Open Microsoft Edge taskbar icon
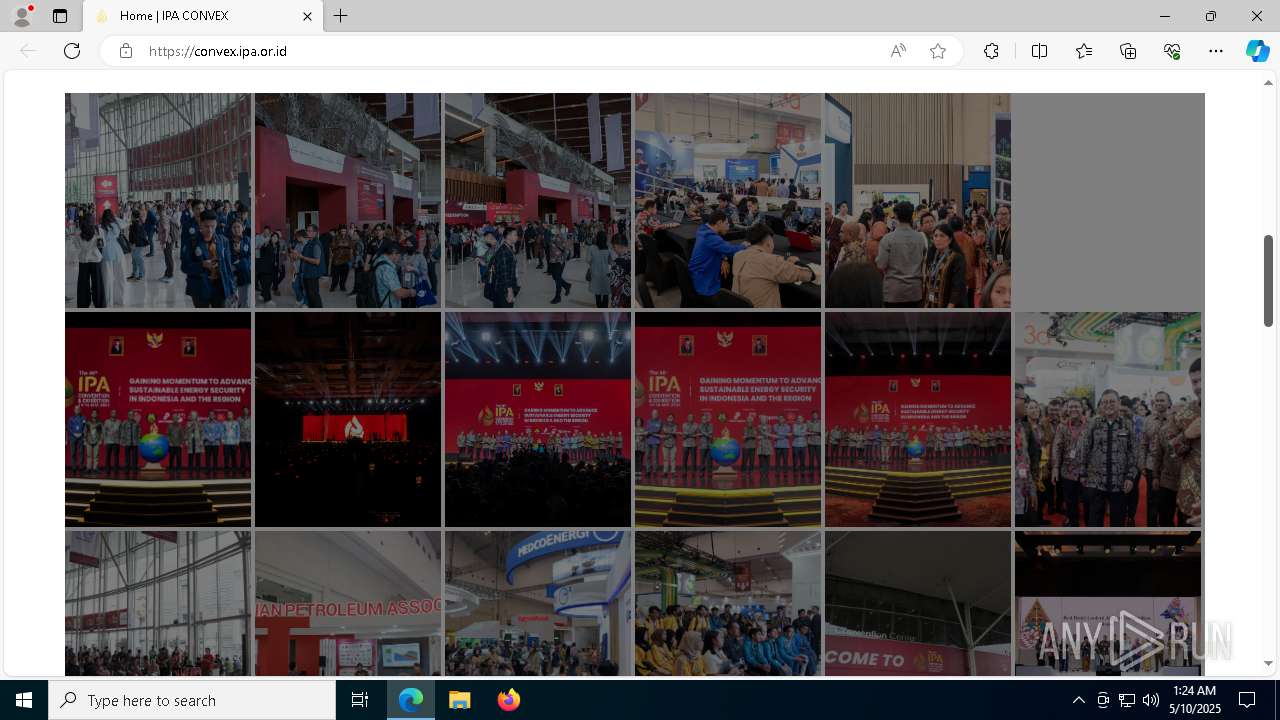Screen dimensions: 1280x720 tap(411, 700)
